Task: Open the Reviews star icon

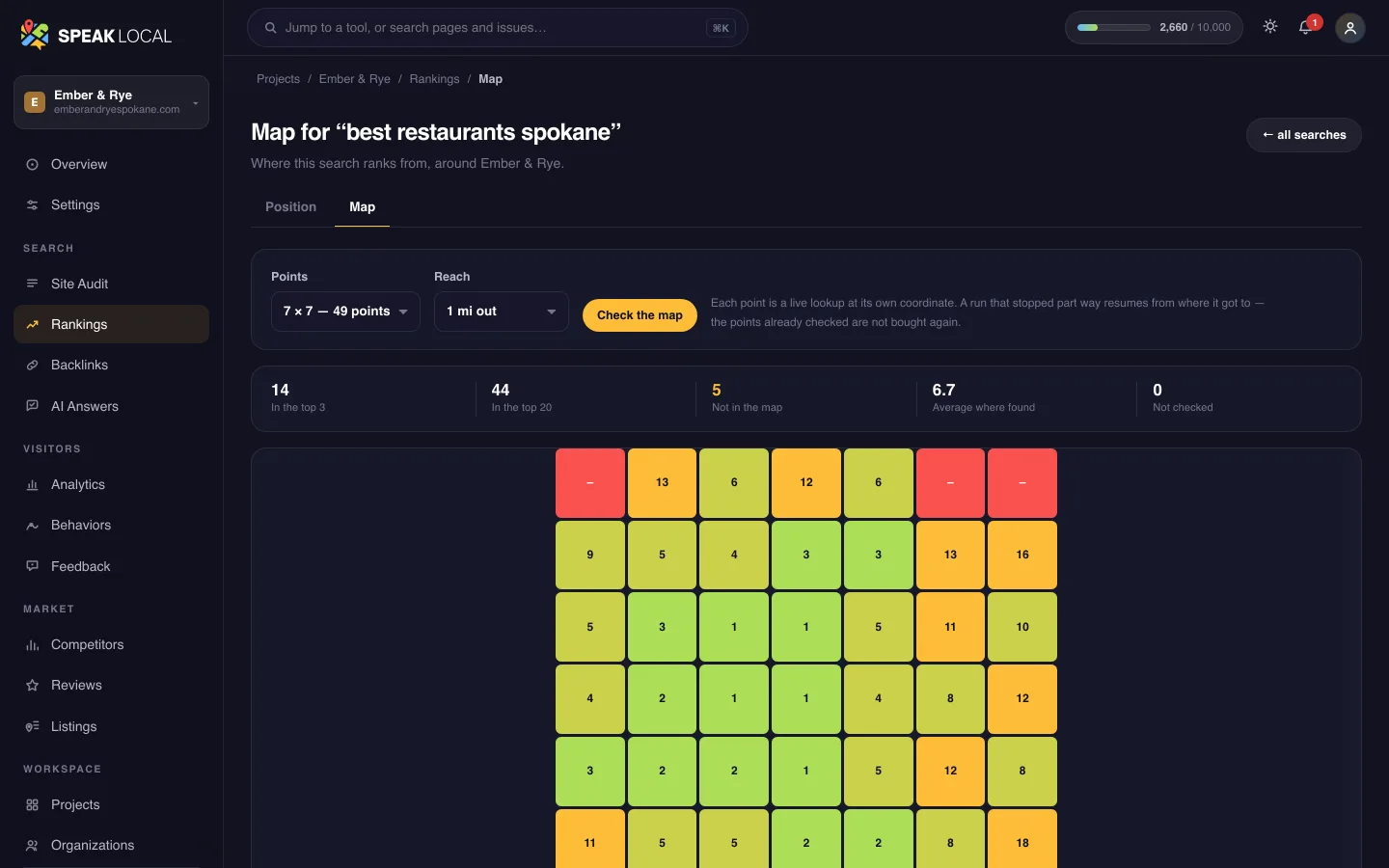Action: (32, 685)
